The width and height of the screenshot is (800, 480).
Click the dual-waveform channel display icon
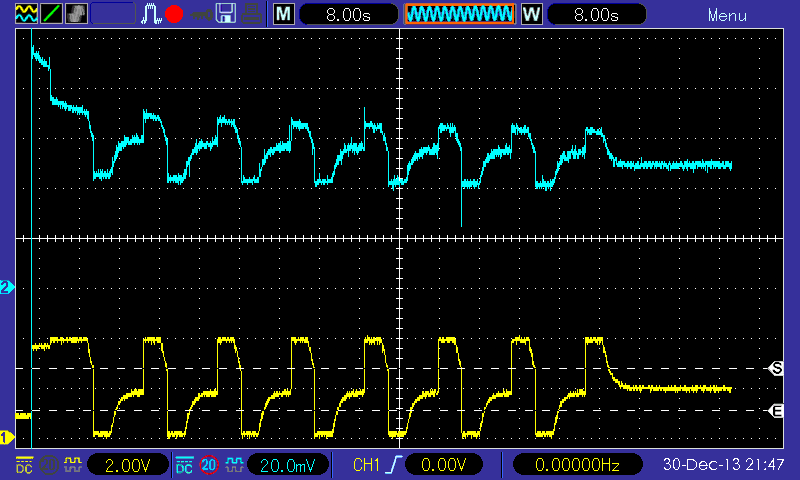pos(26,14)
